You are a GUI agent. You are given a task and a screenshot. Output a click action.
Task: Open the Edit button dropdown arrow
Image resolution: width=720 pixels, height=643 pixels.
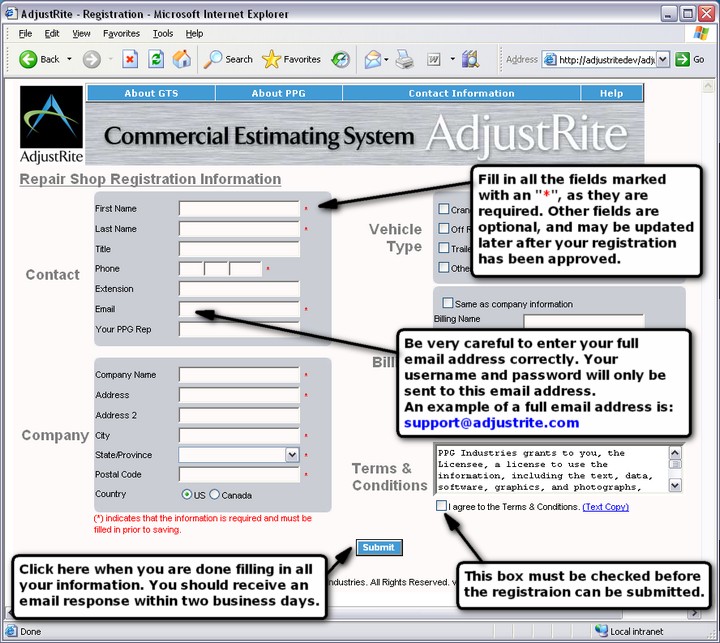[453, 59]
